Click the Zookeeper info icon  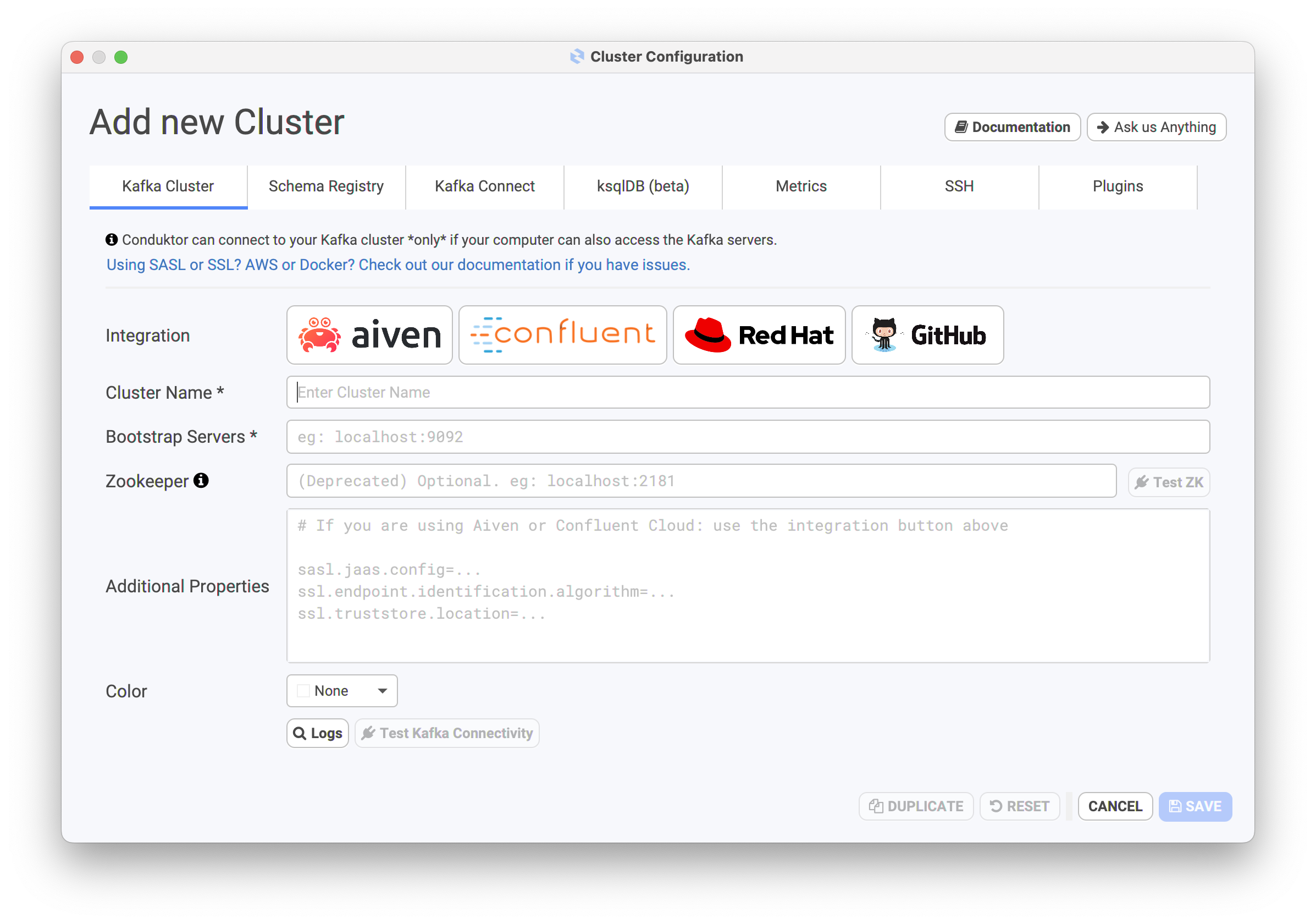tap(201, 481)
